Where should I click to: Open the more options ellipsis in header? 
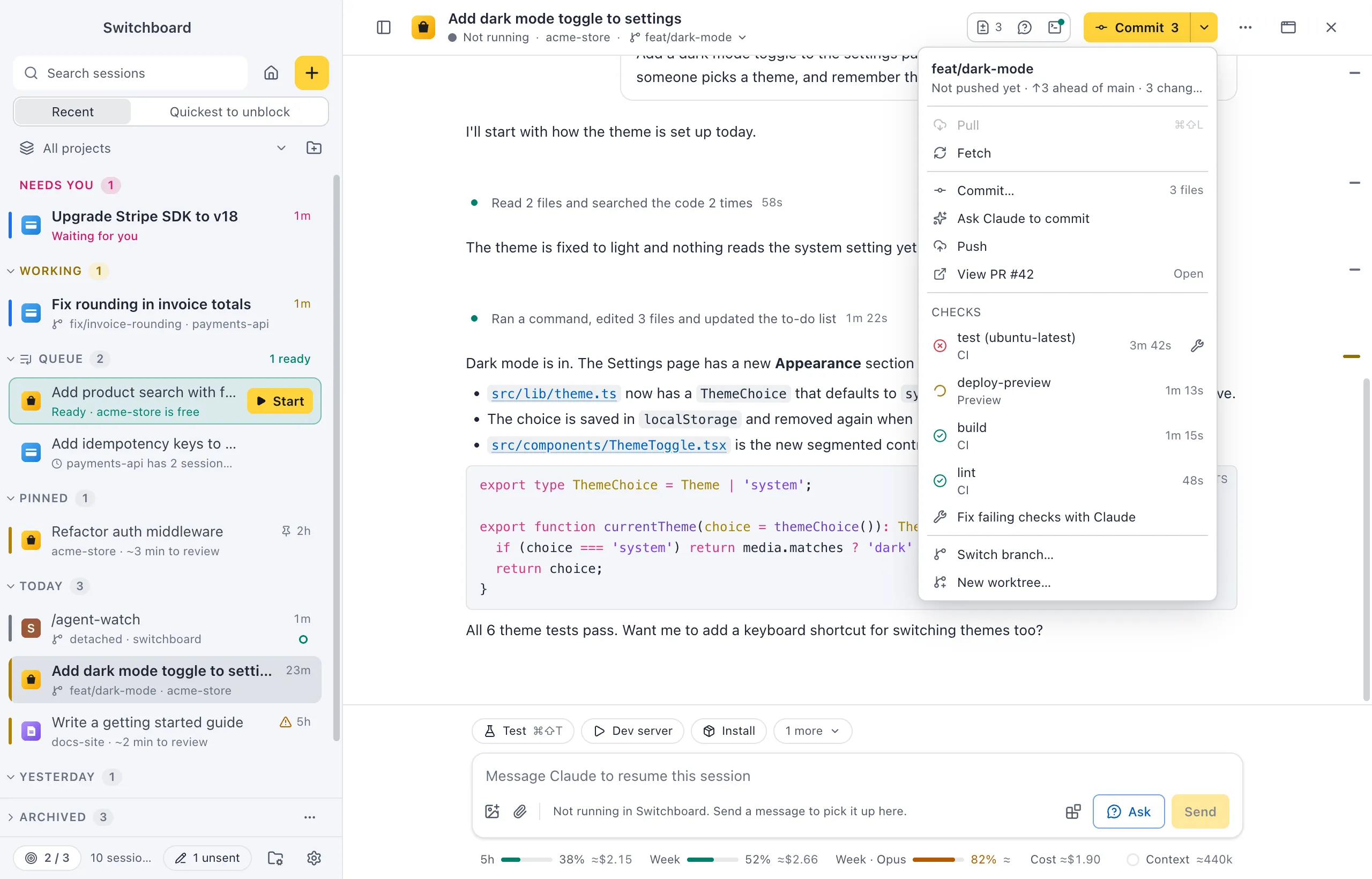pos(1246,27)
